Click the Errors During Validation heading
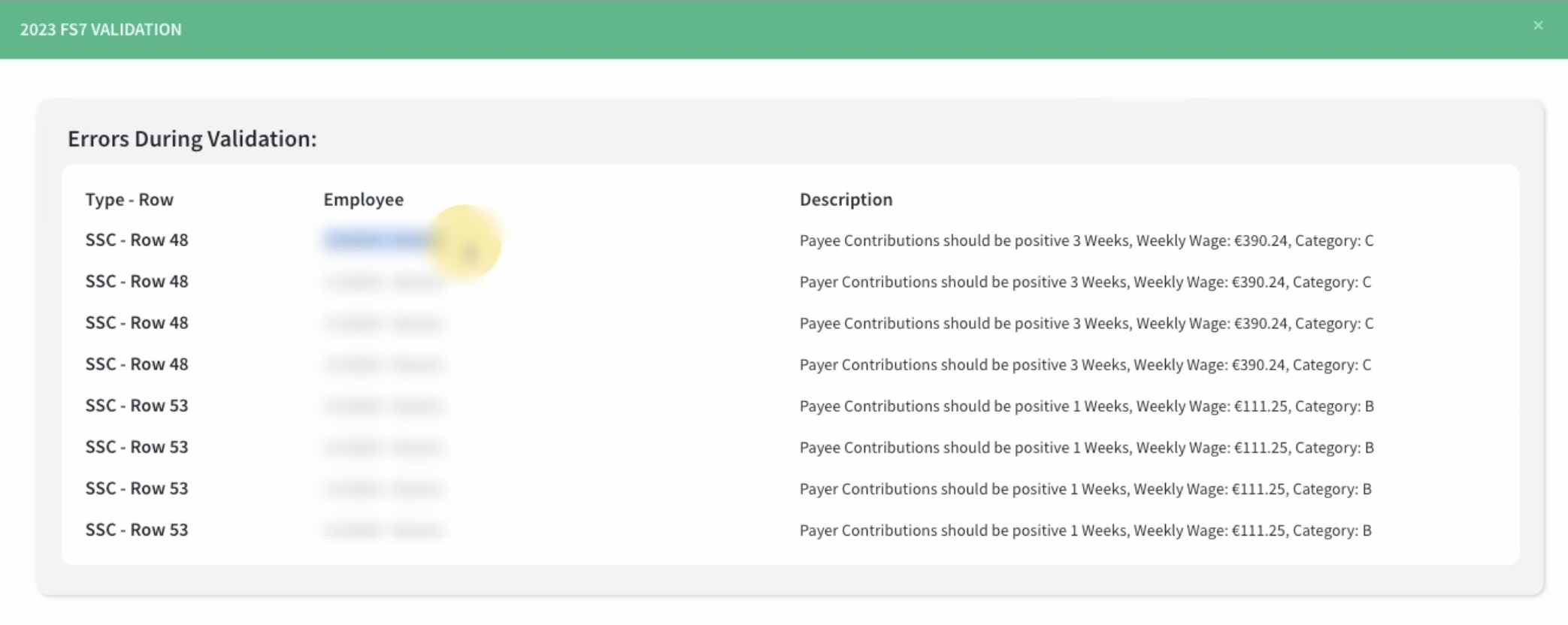Viewport: 1568px width, 625px height. click(x=192, y=139)
